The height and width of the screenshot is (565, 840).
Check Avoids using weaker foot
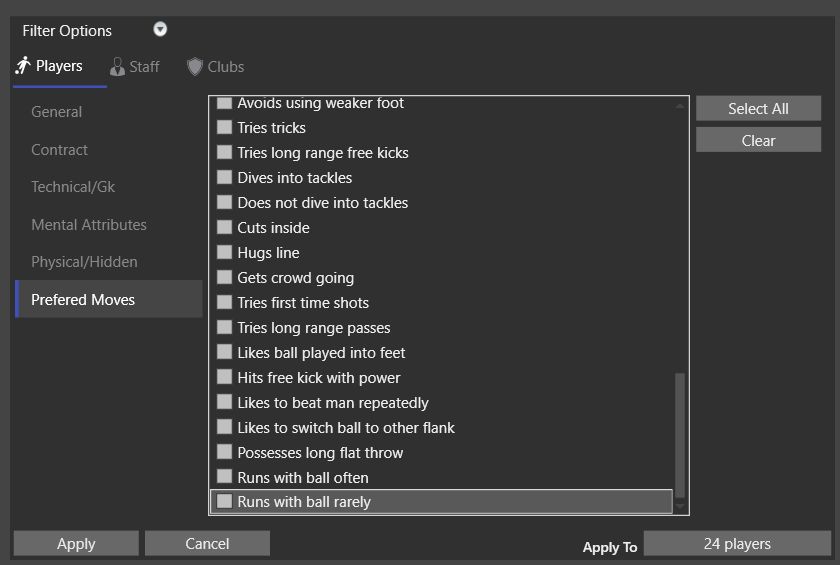[224, 102]
